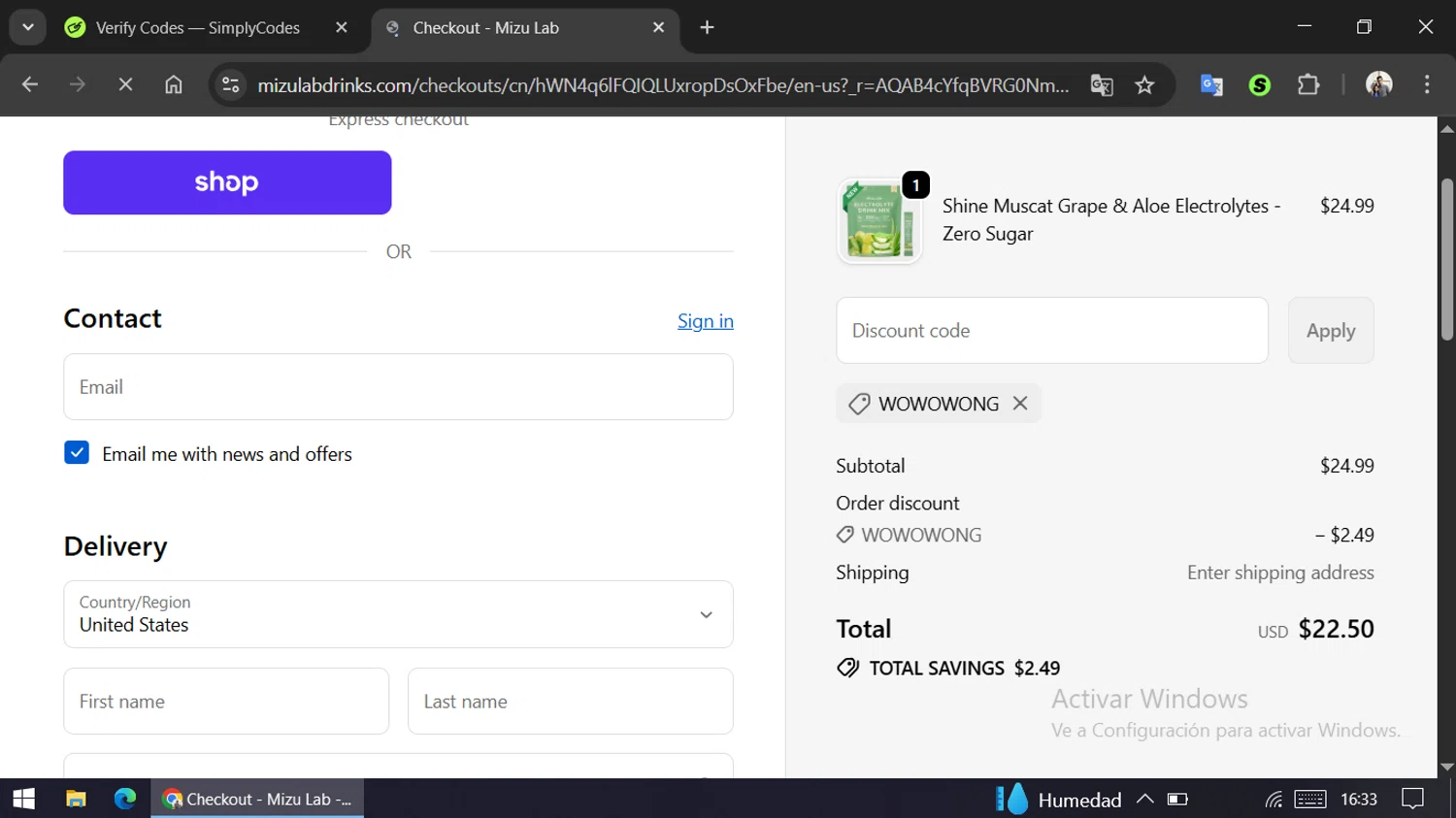
Task: Click the Shine Muscat Grape product name
Action: tap(1111, 220)
